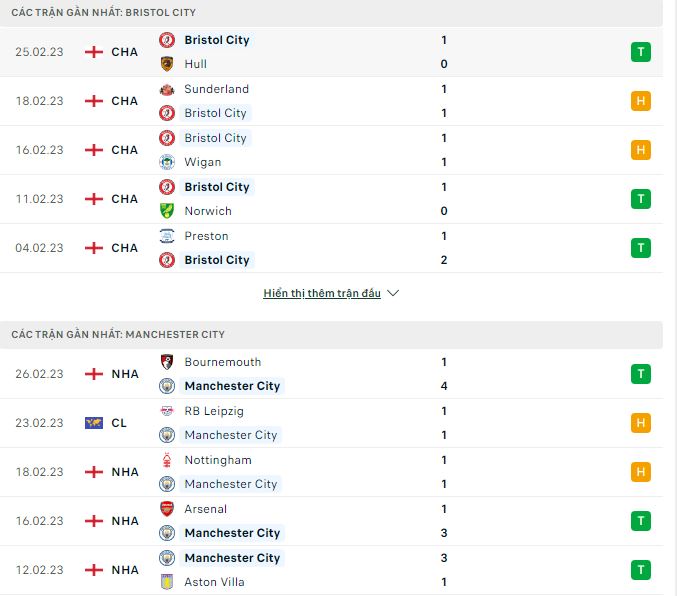This screenshot has height=596, width=677.
Task: Click the Norwich canary crest icon
Action: pyautogui.click(x=167, y=211)
